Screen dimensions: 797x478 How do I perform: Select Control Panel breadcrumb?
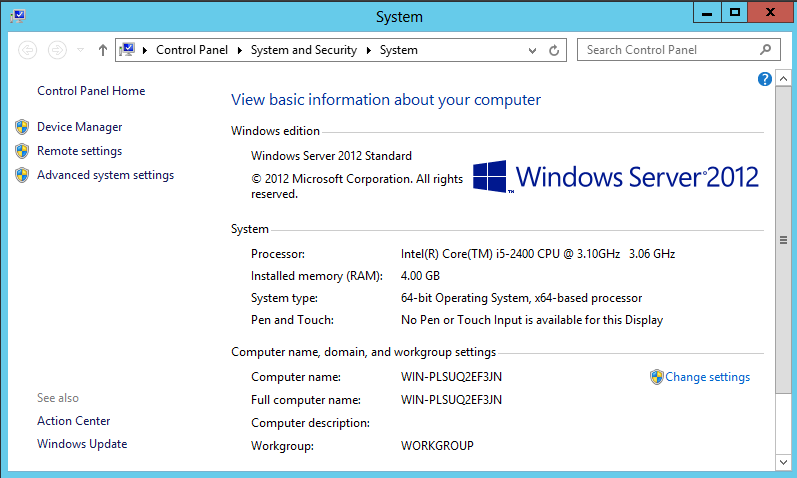[x=192, y=50]
